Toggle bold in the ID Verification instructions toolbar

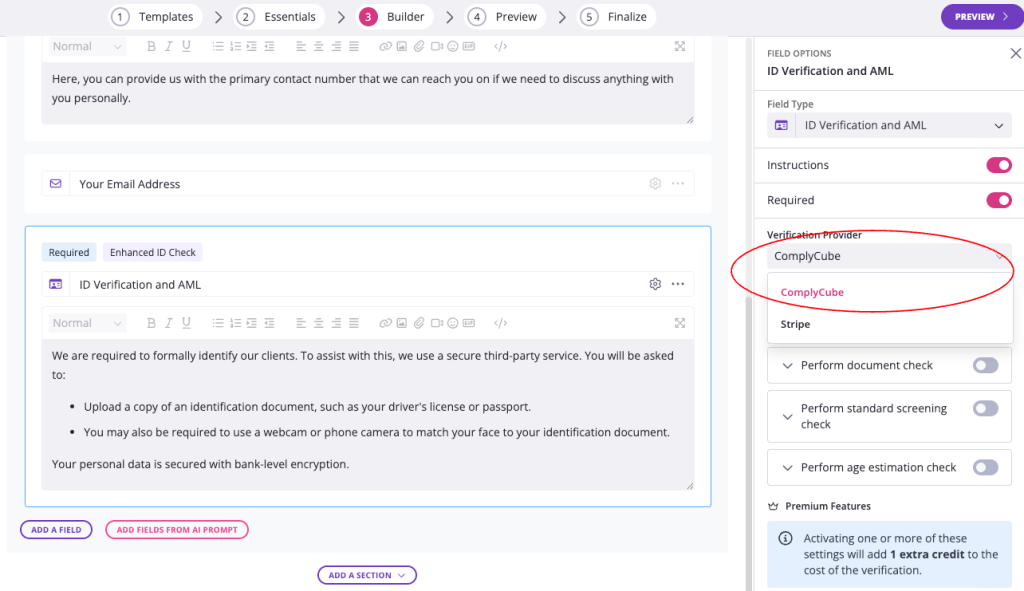(x=151, y=323)
